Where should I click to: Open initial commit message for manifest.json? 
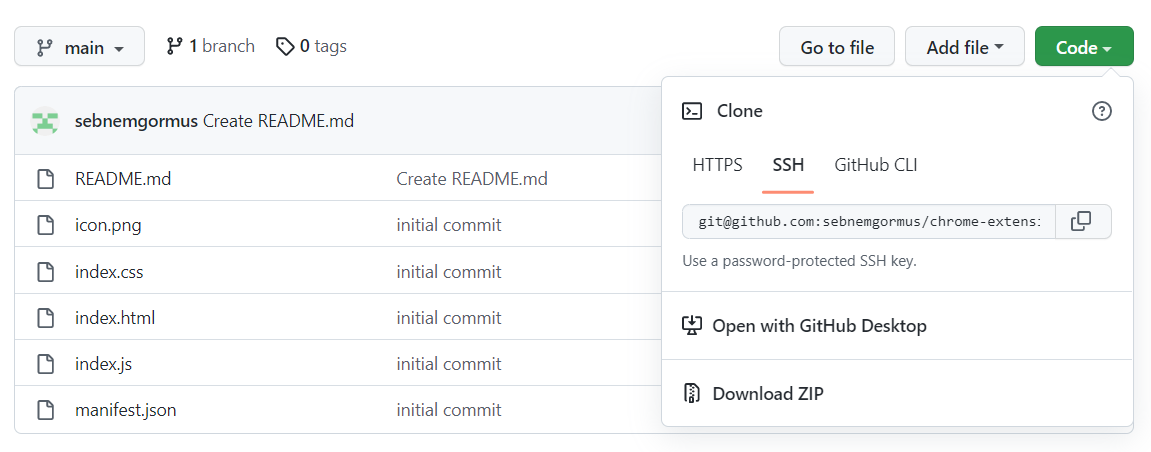[x=449, y=409]
